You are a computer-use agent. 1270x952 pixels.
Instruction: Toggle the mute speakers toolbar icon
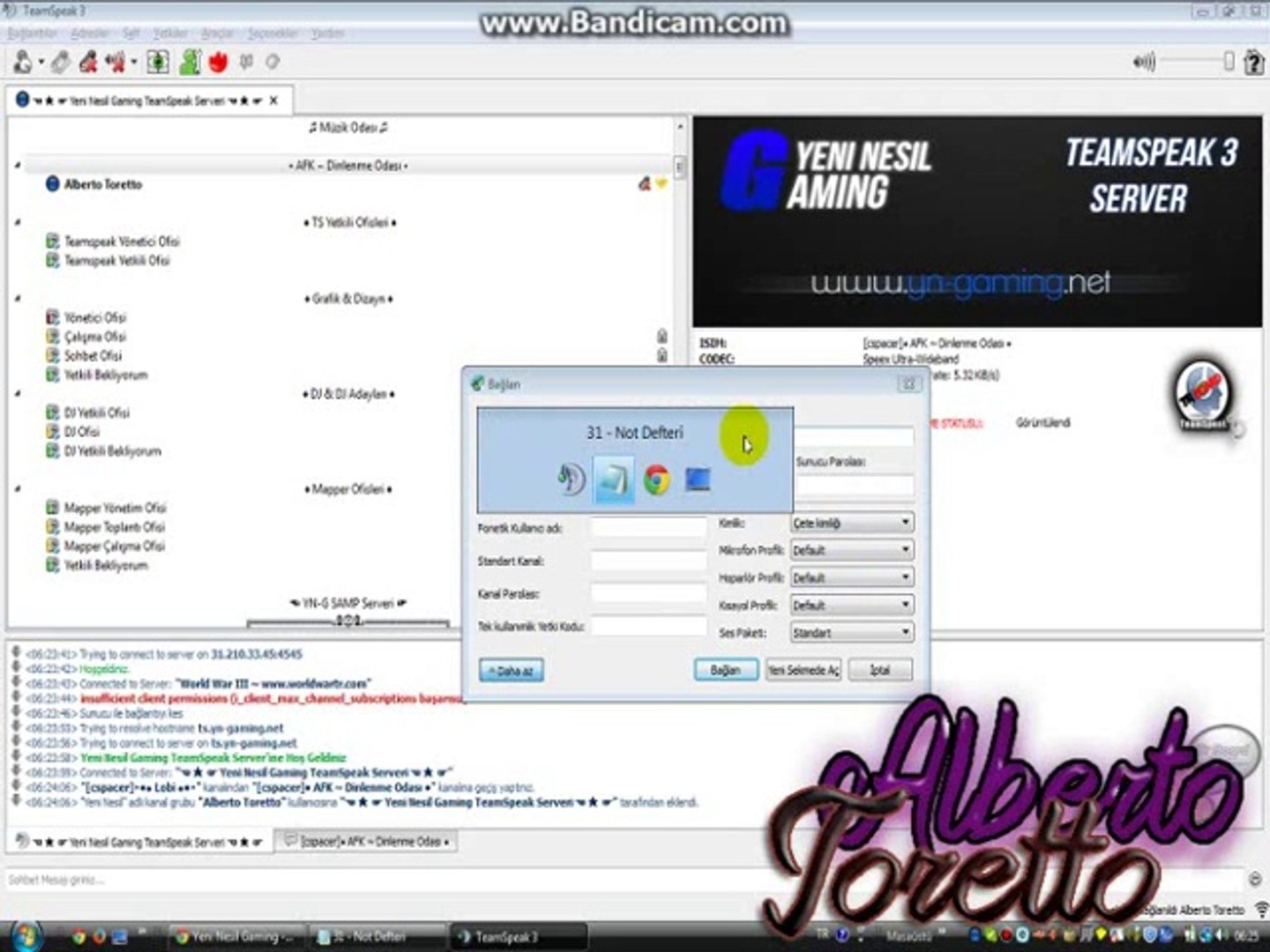(x=116, y=63)
